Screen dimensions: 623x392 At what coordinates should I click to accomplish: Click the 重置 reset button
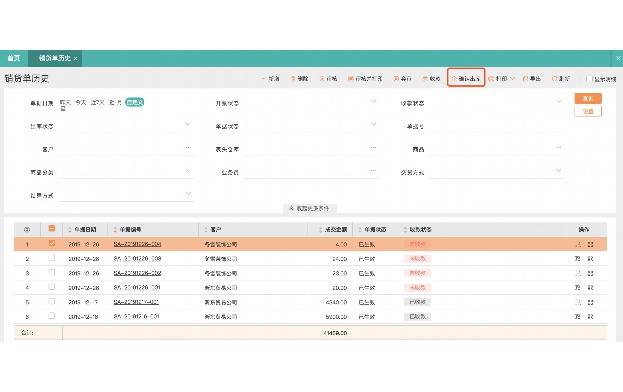coord(588,111)
